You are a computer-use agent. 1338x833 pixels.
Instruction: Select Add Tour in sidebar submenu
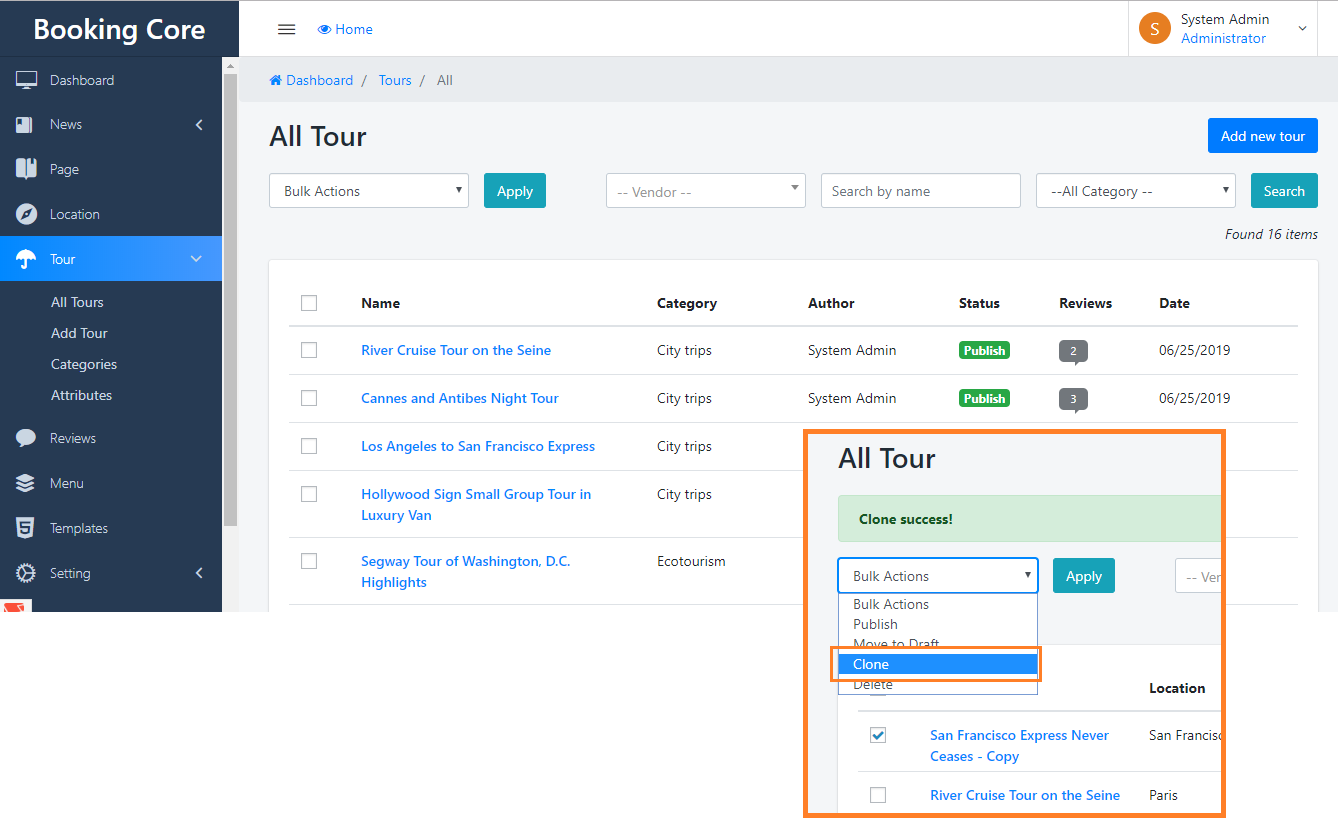[79, 333]
